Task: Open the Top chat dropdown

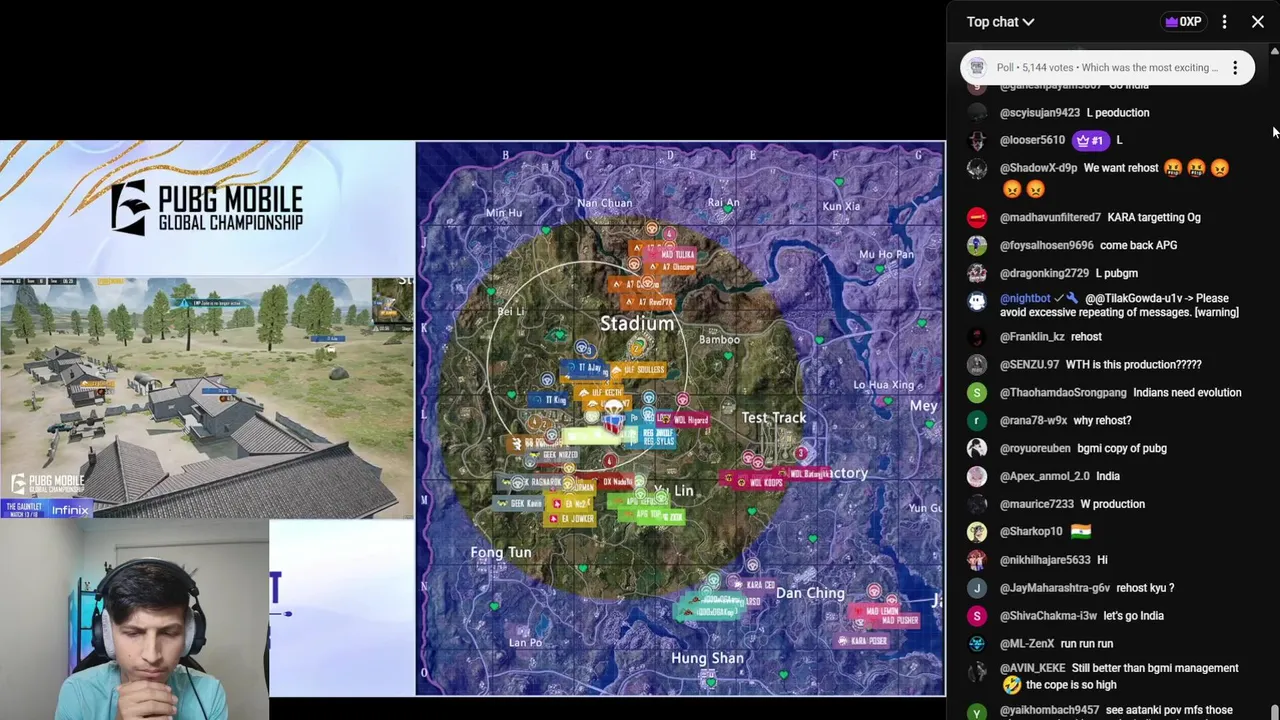Action: (x=1000, y=22)
